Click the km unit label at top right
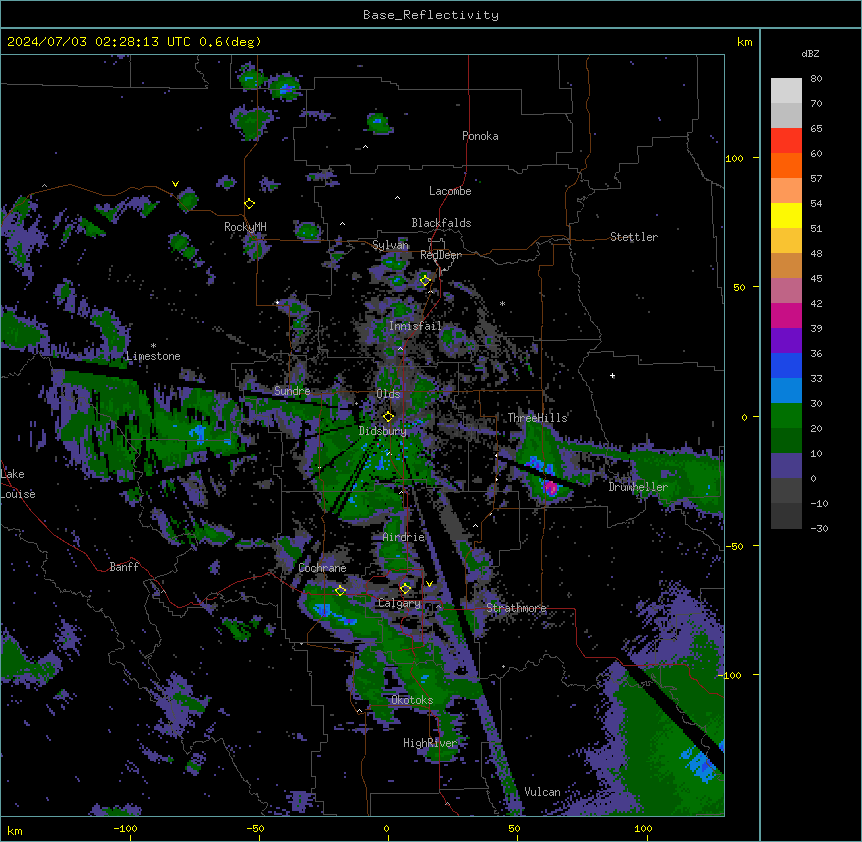Viewport: 862px width, 842px height. (x=744, y=42)
